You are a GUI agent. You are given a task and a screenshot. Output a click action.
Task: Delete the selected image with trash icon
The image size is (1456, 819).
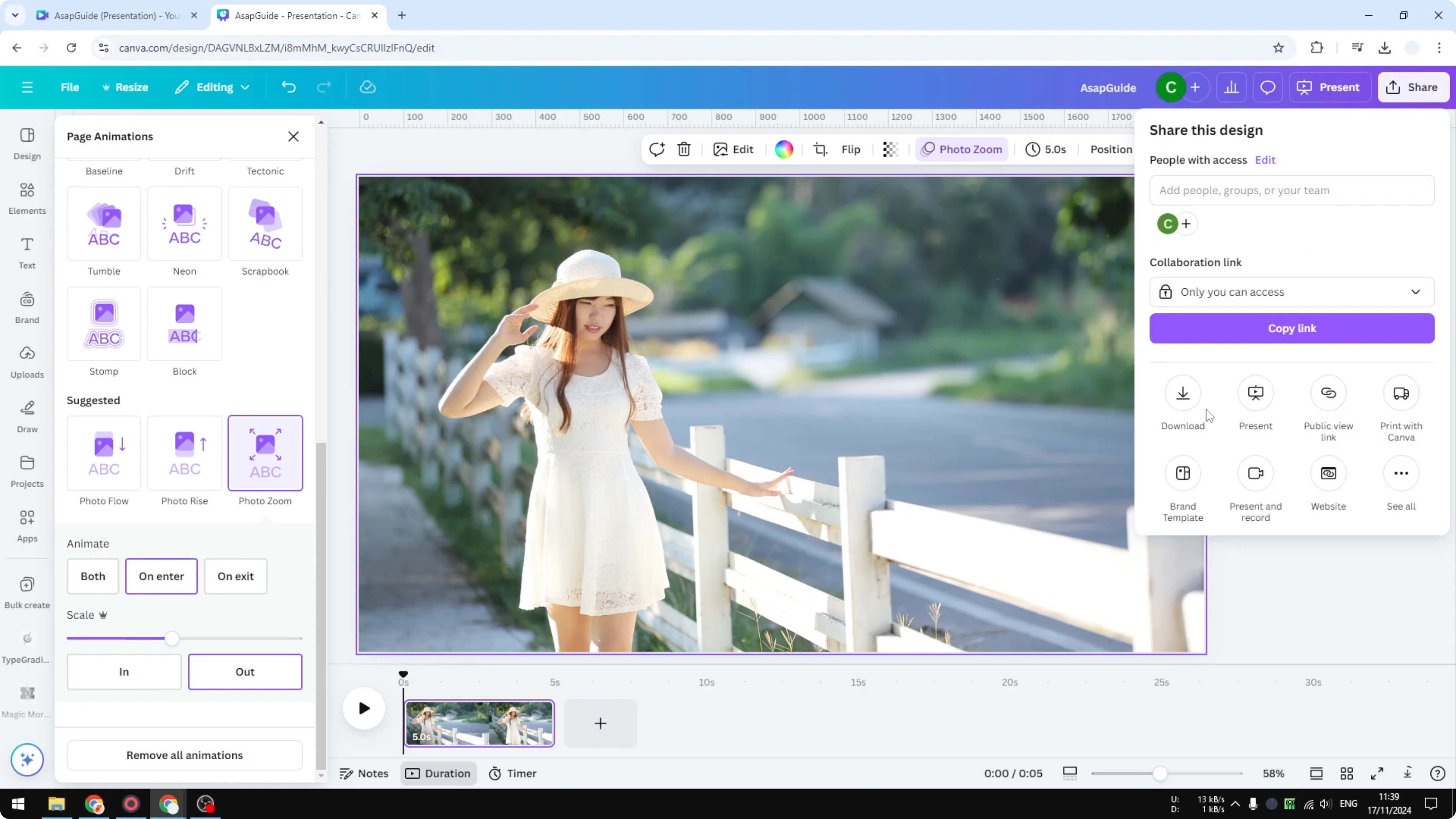click(x=684, y=149)
